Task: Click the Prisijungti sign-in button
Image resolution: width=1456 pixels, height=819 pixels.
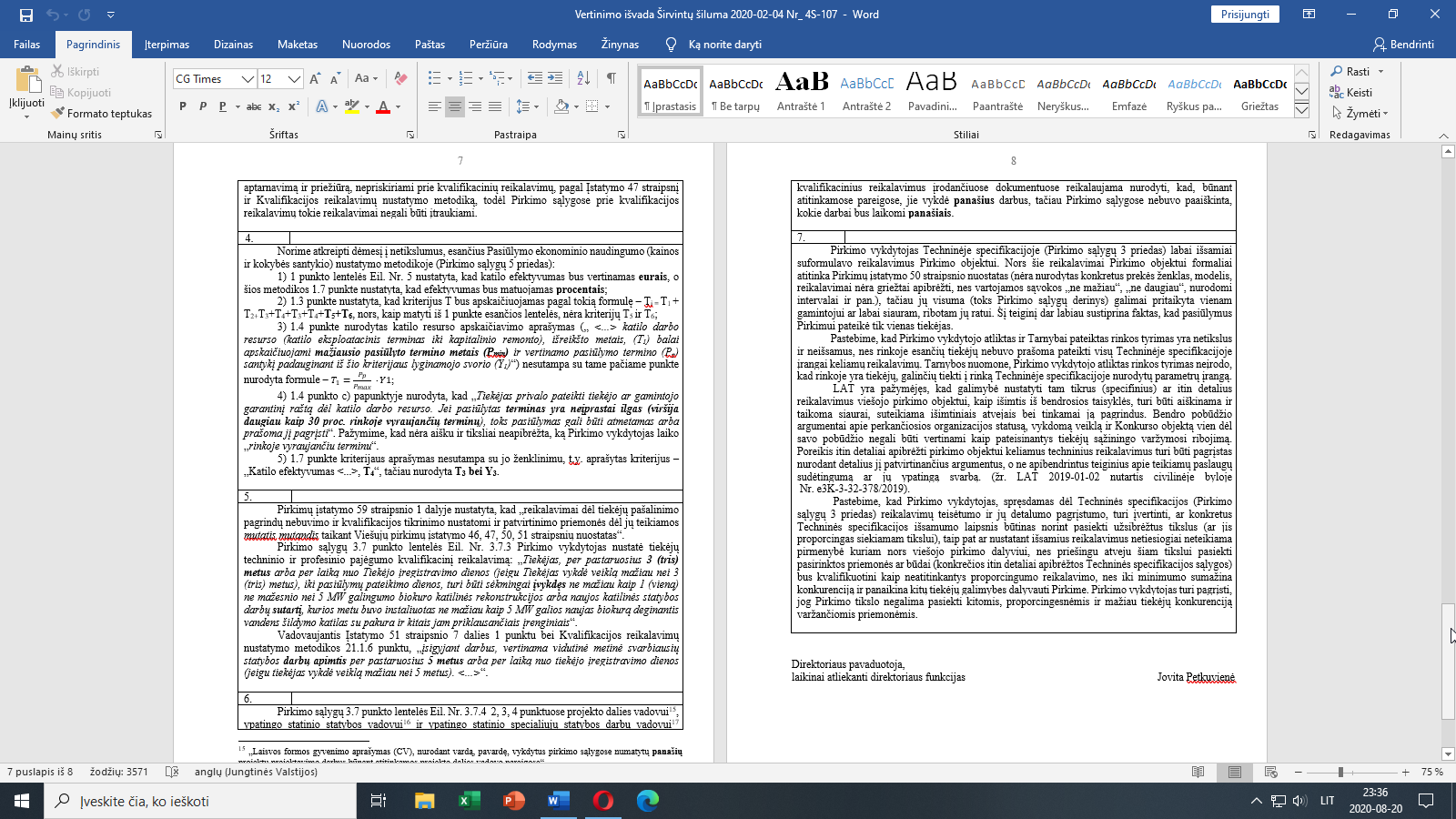Action: coord(1245,15)
